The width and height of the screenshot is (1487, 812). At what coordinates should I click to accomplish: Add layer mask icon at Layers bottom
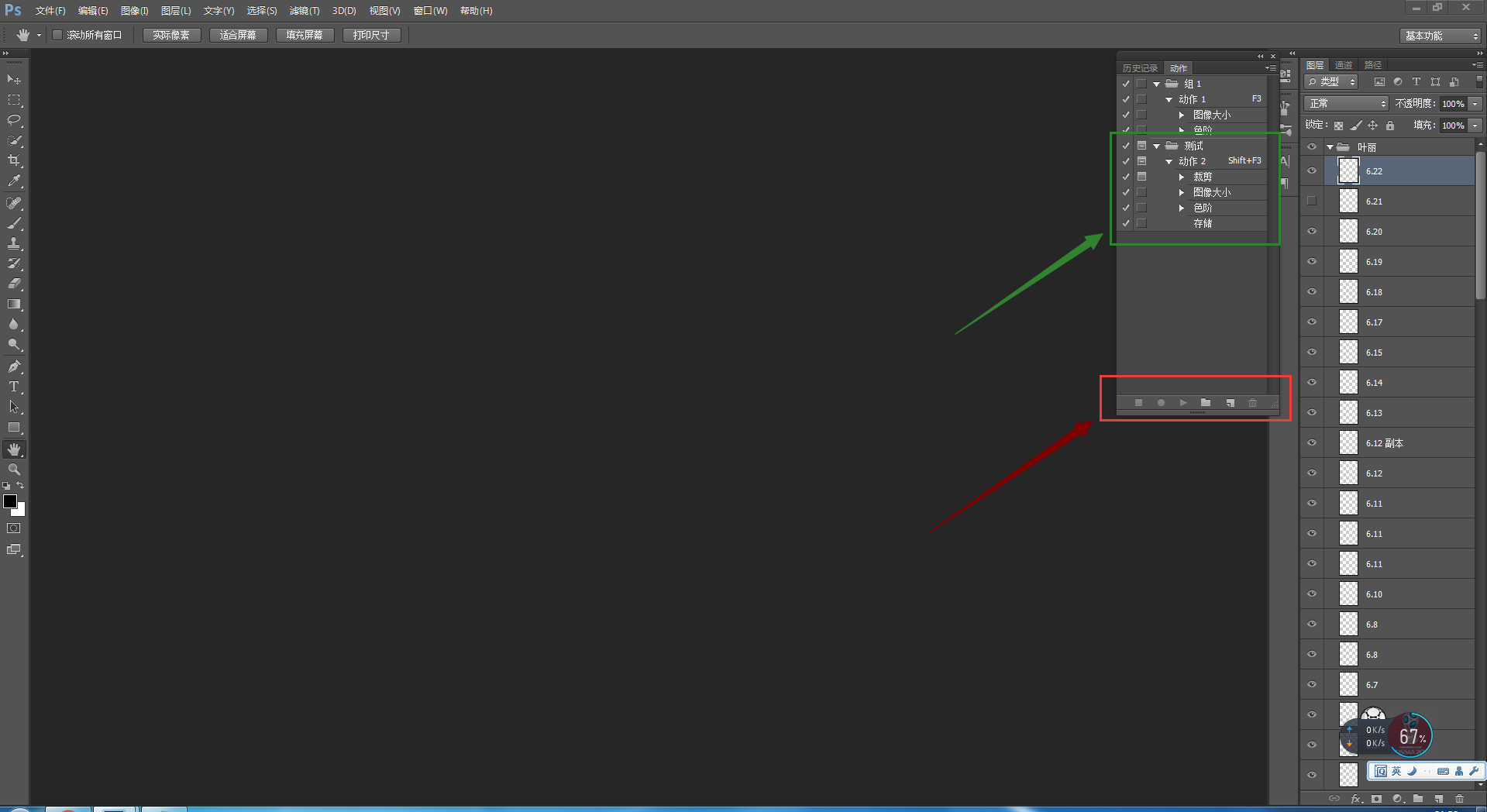point(1376,799)
